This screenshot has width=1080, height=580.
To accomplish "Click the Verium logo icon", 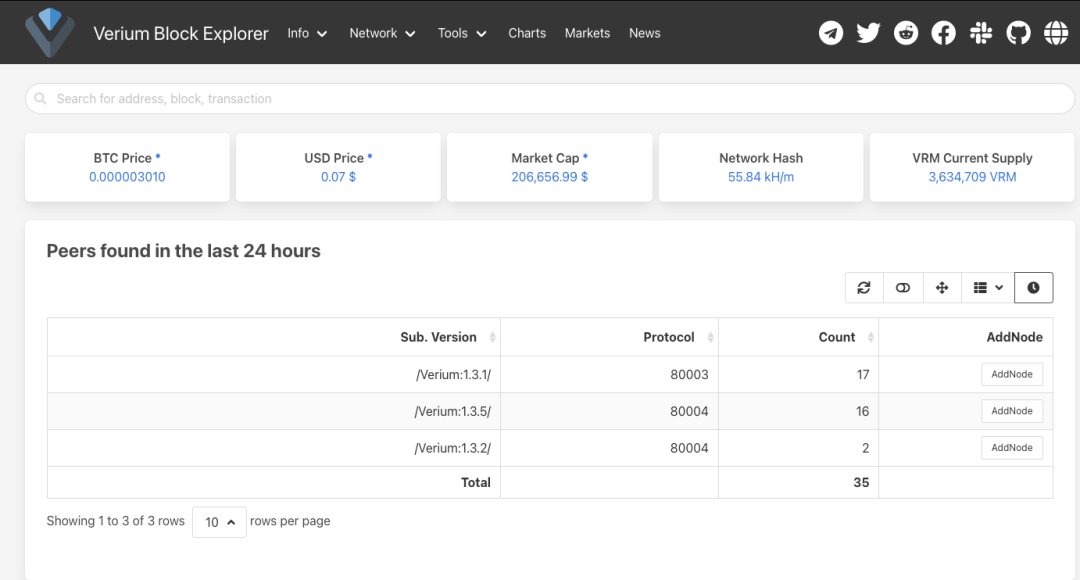I will pyautogui.click(x=50, y=32).
